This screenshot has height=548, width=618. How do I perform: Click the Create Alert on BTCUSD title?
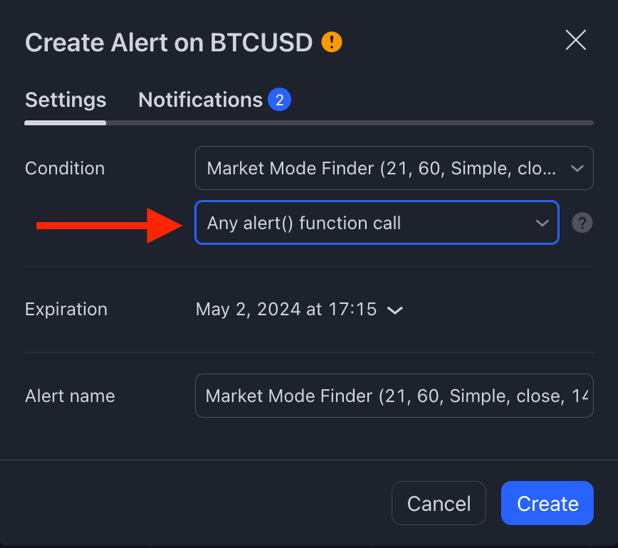click(x=169, y=42)
